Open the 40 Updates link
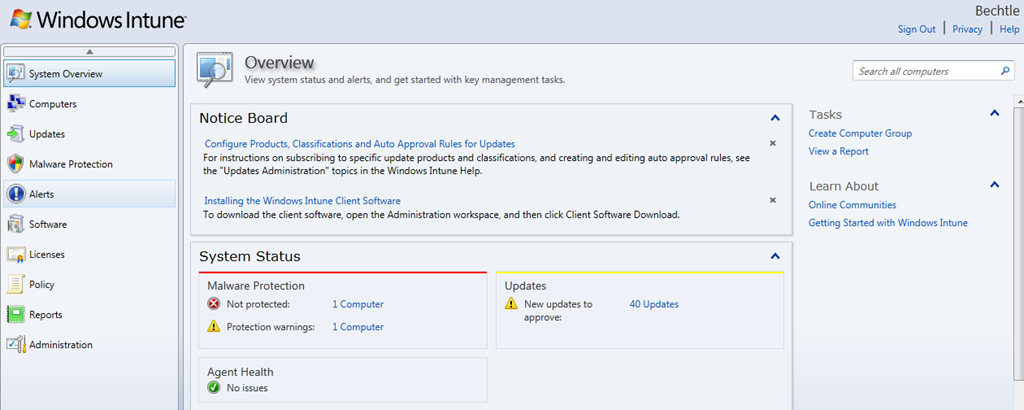Viewport: 1024px width, 410px height. (x=653, y=304)
